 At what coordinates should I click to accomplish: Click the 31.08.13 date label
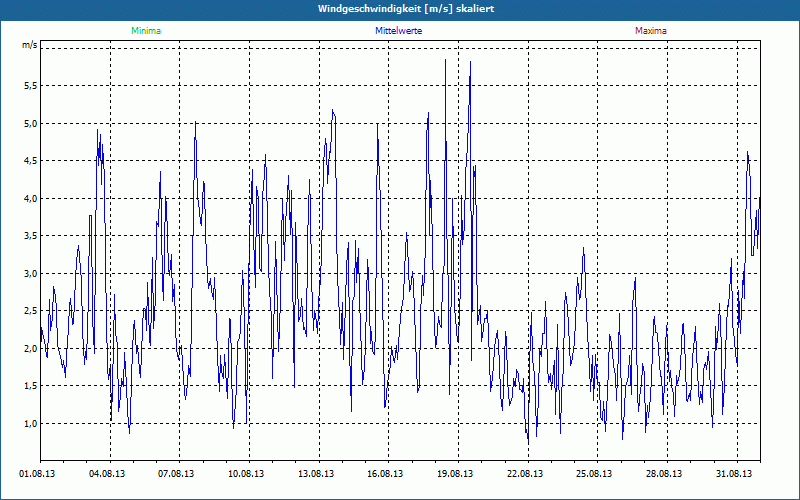[734, 474]
